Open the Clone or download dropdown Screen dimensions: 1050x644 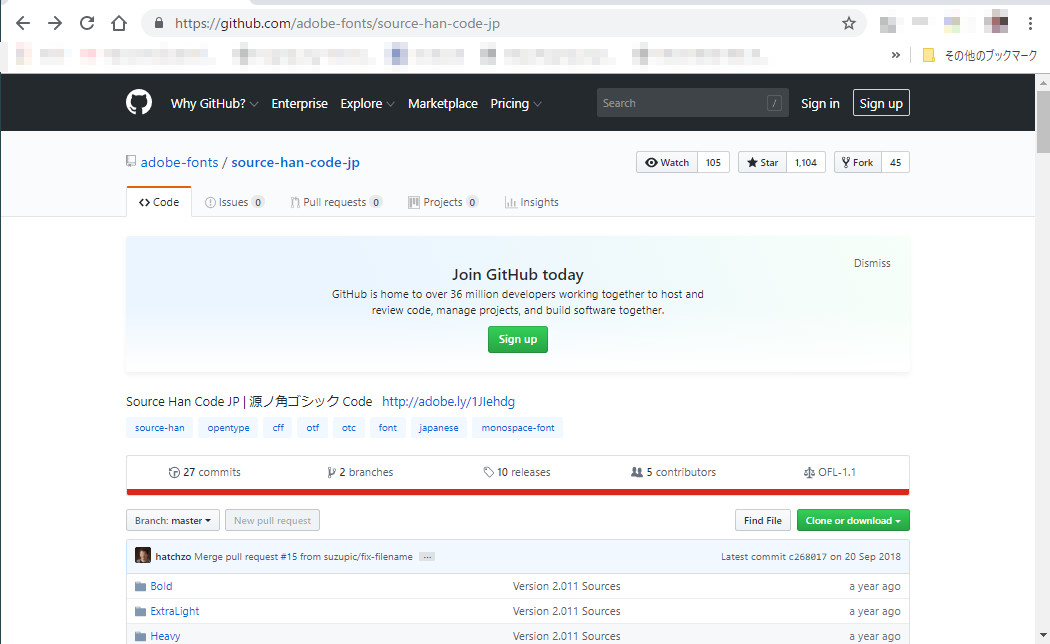[853, 520]
